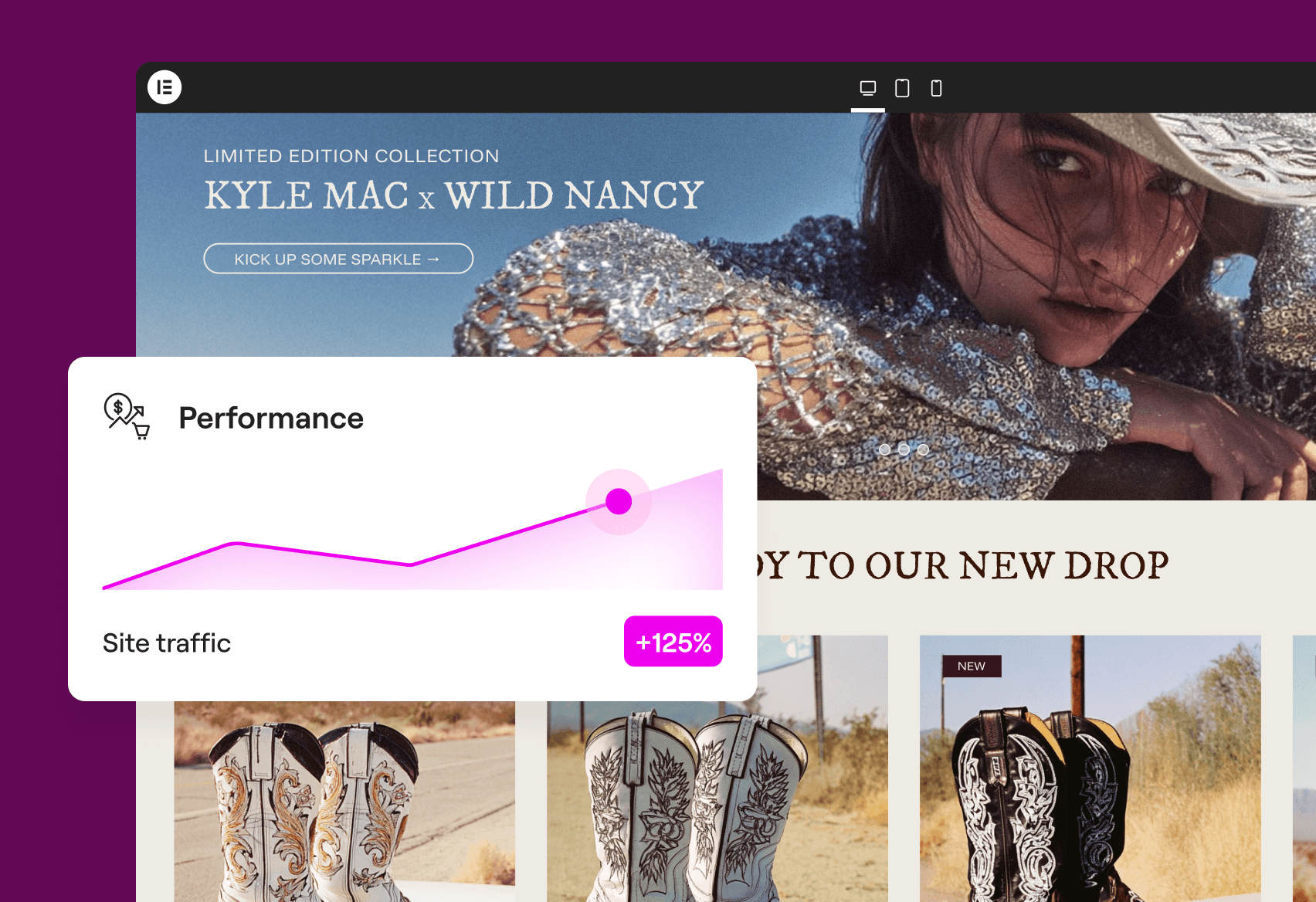1316x902 pixels.
Task: Click the +125% site traffic badge
Action: click(673, 642)
